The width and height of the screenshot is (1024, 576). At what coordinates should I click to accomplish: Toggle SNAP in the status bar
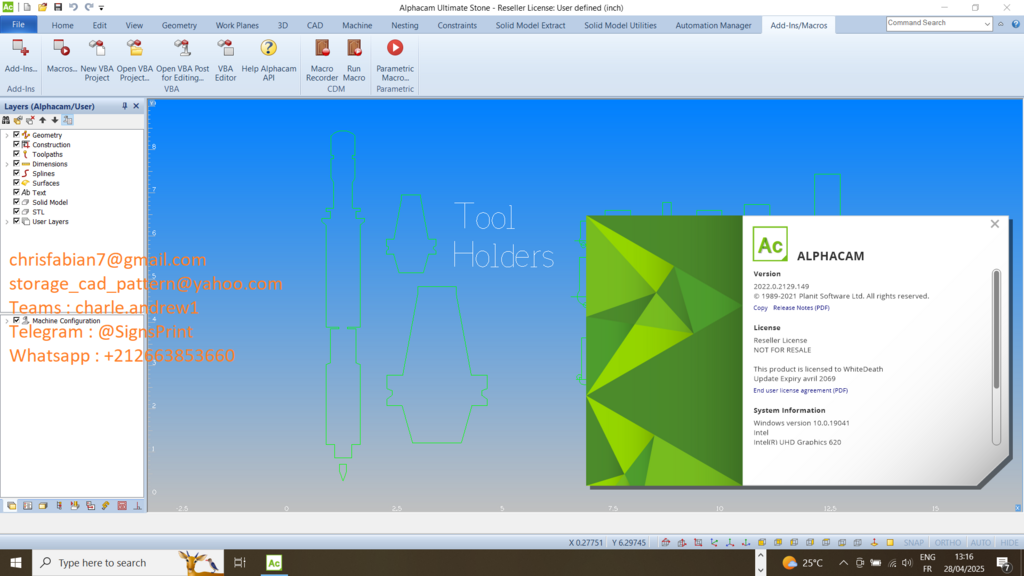pyautogui.click(x=914, y=543)
